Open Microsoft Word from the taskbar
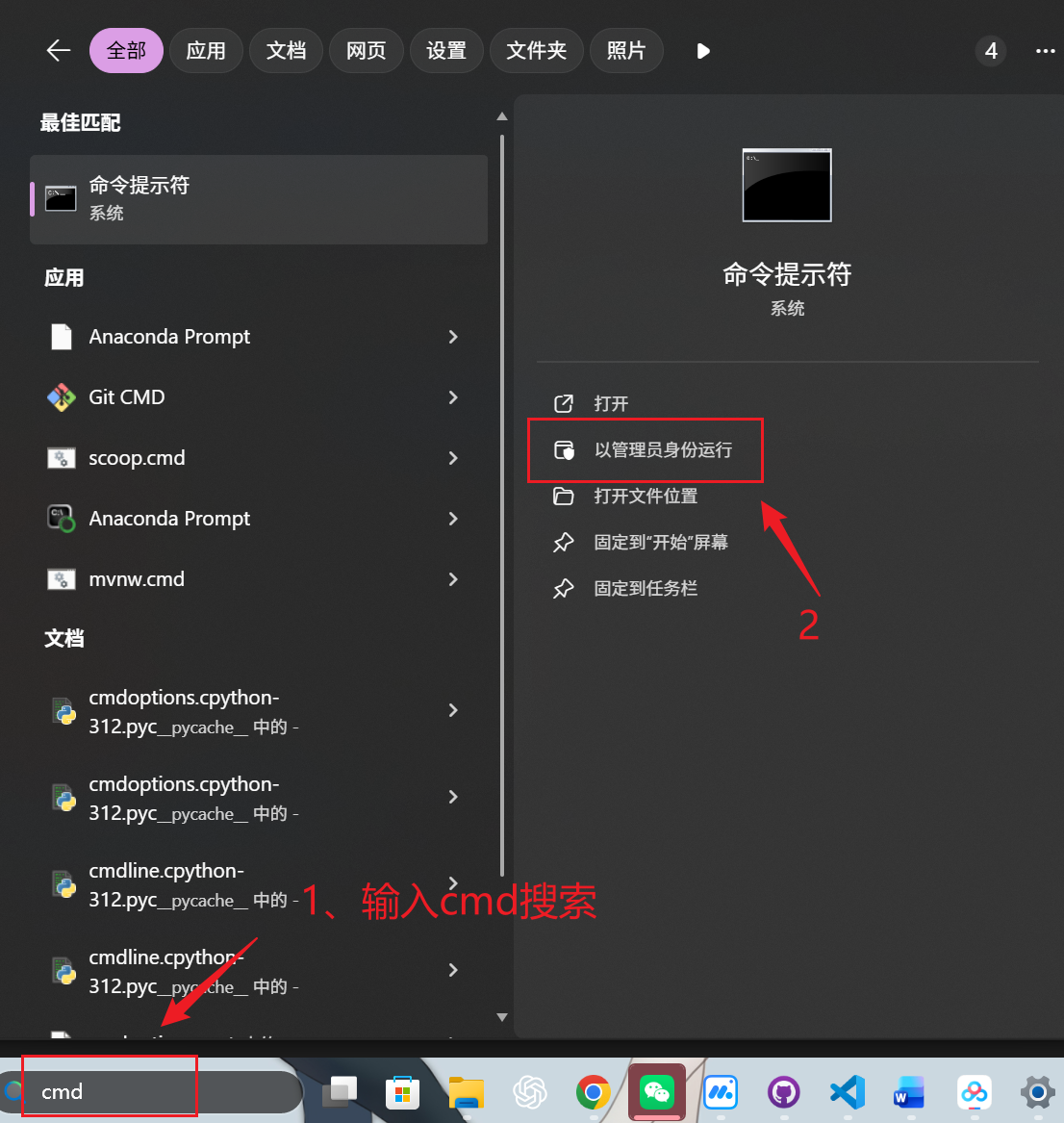1064x1123 pixels. pyautogui.click(x=908, y=1092)
